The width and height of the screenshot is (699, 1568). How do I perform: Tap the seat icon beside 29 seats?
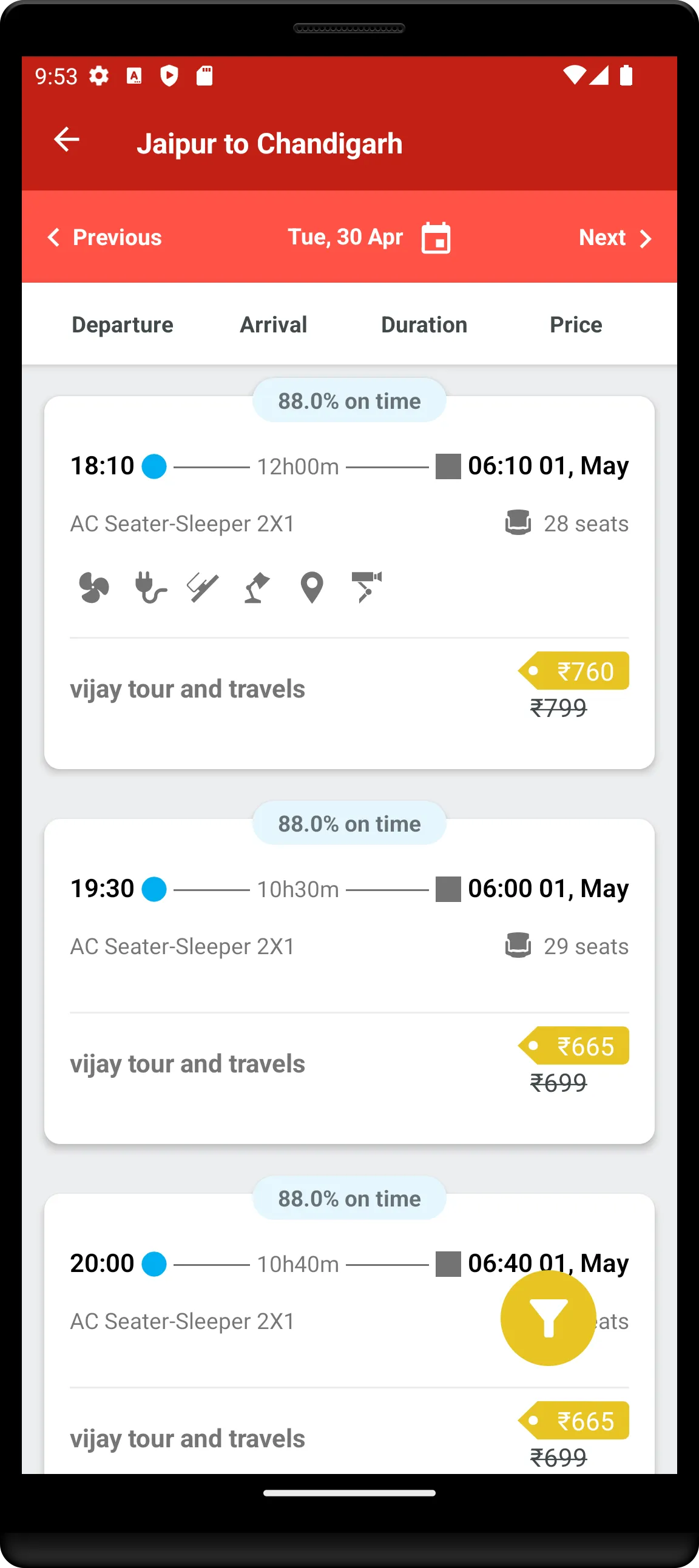(x=518, y=946)
